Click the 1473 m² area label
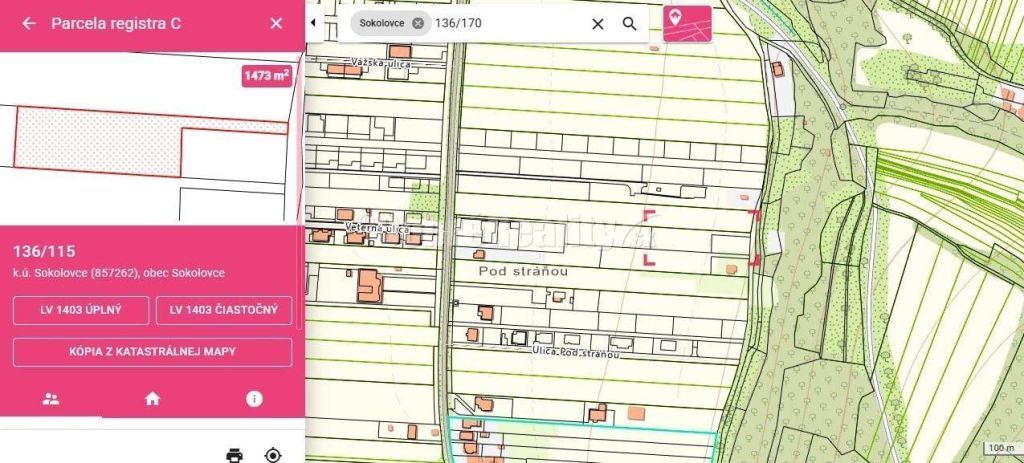The height and width of the screenshot is (463, 1024). coord(266,76)
